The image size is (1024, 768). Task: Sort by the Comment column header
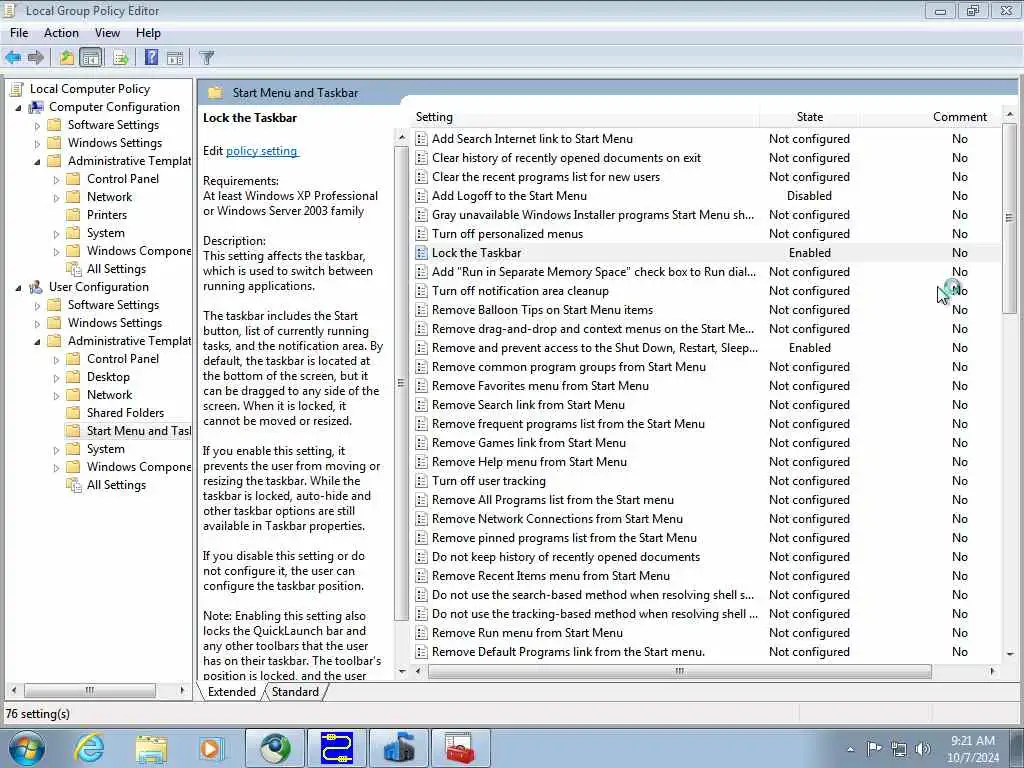pos(959,117)
